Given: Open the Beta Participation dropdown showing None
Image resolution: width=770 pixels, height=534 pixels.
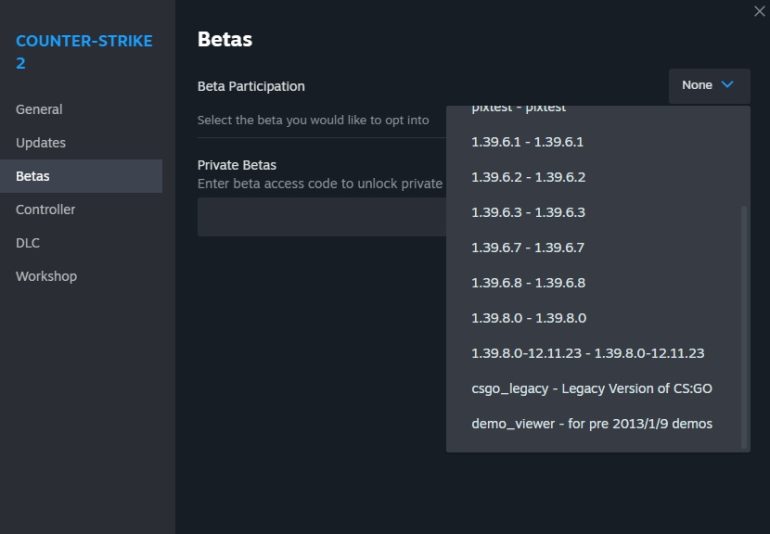Looking at the screenshot, I should pyautogui.click(x=709, y=86).
